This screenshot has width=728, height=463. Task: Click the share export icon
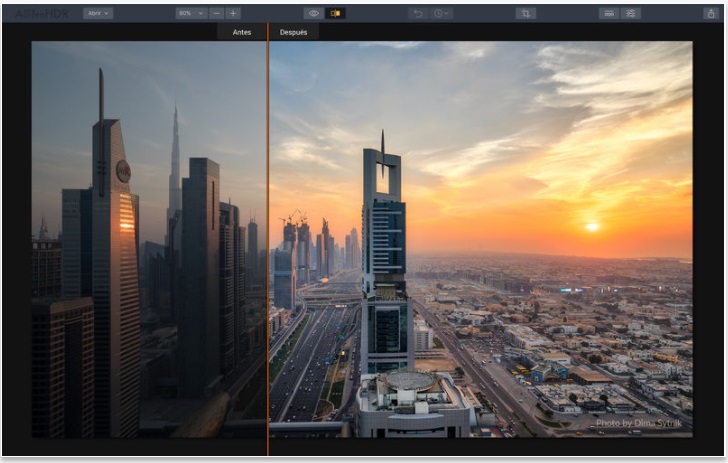tap(710, 13)
